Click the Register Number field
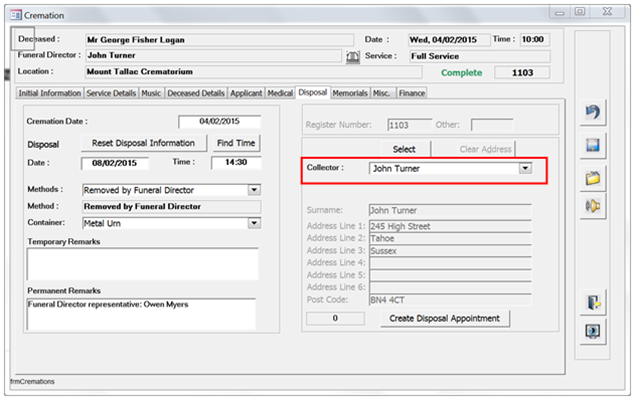Image resolution: width=633 pixels, height=398 pixels. (409, 125)
